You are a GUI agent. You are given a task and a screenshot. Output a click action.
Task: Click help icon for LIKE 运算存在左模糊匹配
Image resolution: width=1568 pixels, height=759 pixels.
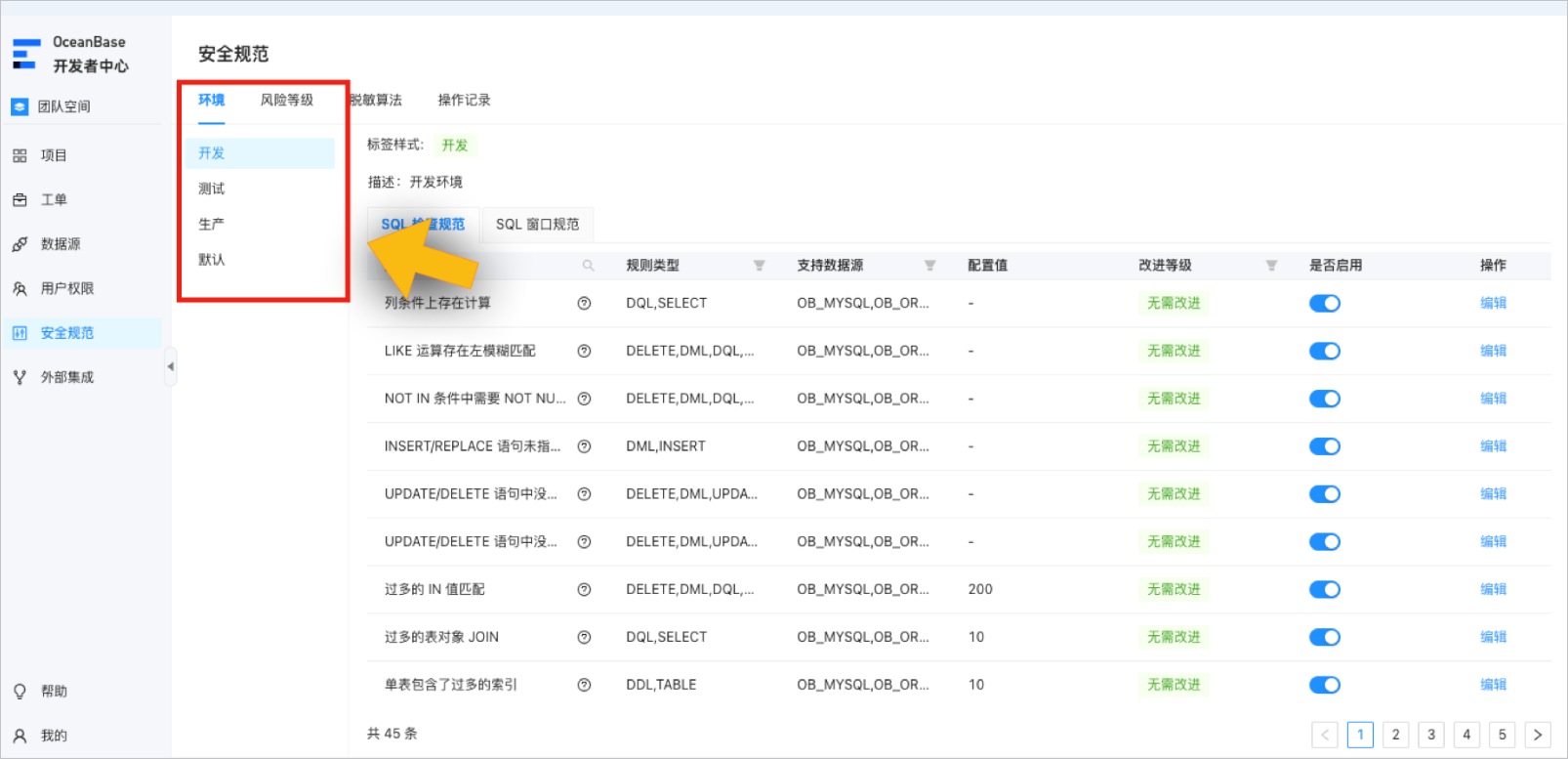point(584,351)
